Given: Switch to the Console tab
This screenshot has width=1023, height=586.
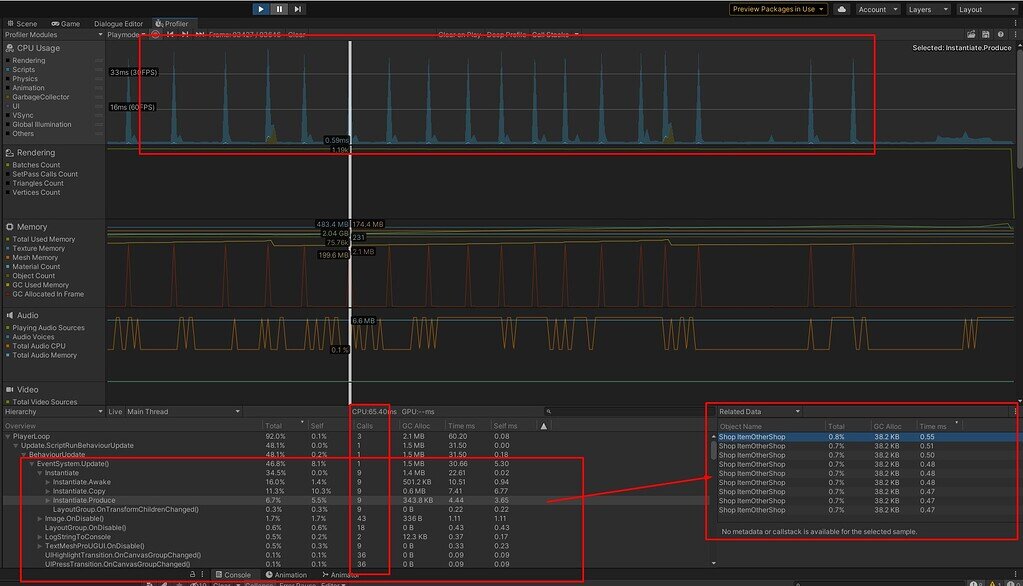Looking at the screenshot, I should 236,574.
